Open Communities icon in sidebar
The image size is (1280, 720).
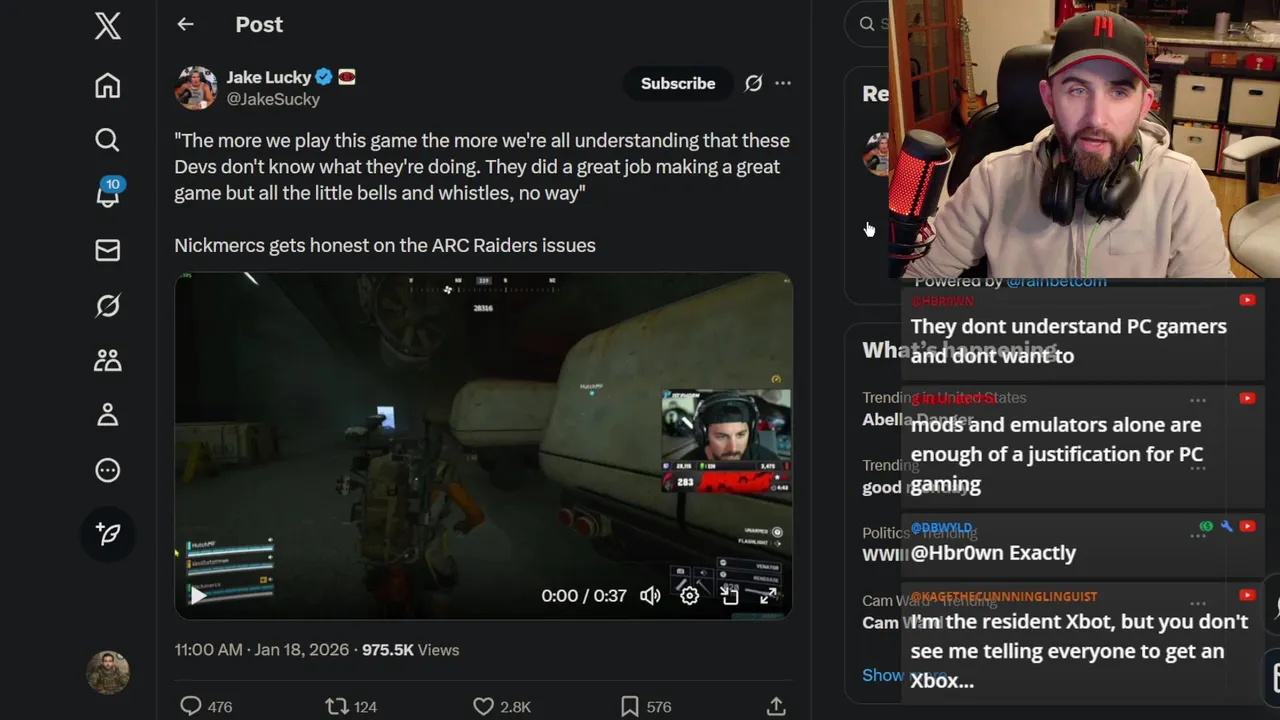coord(108,360)
